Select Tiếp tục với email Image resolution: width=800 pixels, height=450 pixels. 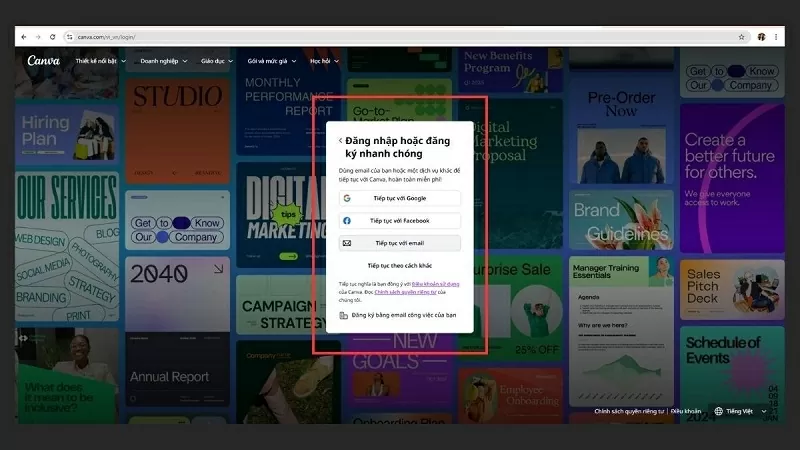(399, 243)
